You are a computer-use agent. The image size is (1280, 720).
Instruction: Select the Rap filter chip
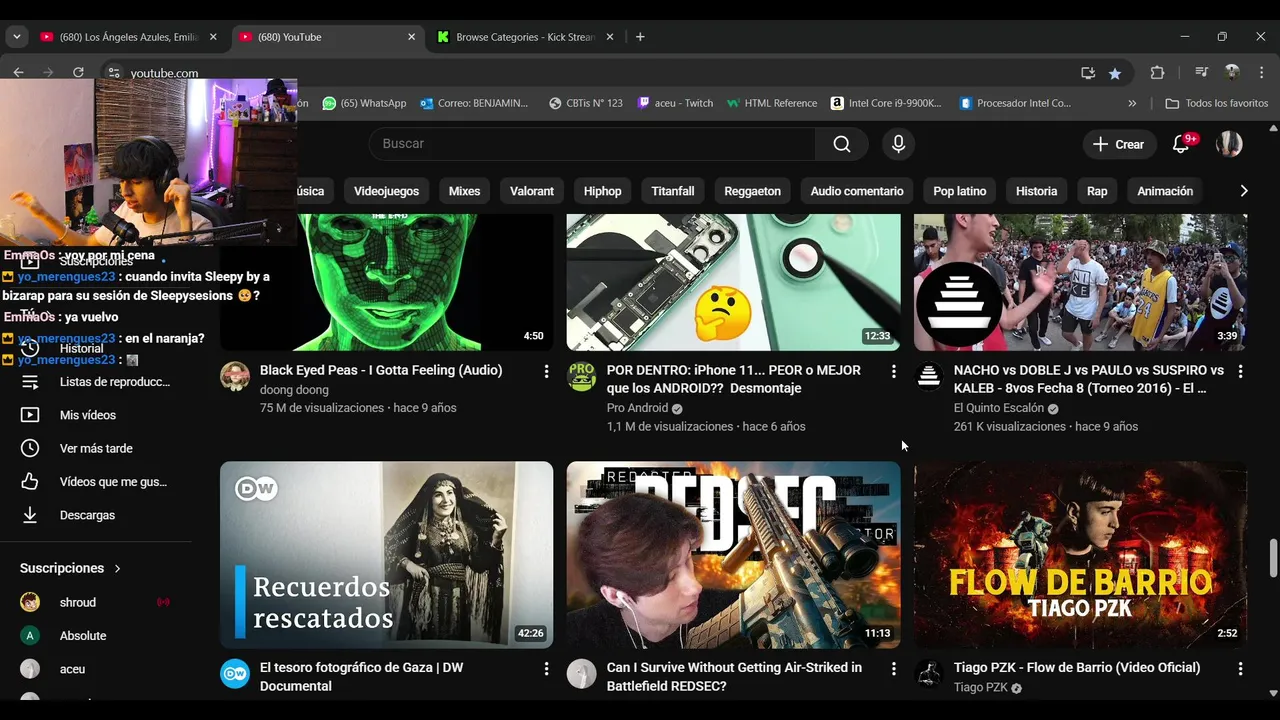click(x=1097, y=191)
